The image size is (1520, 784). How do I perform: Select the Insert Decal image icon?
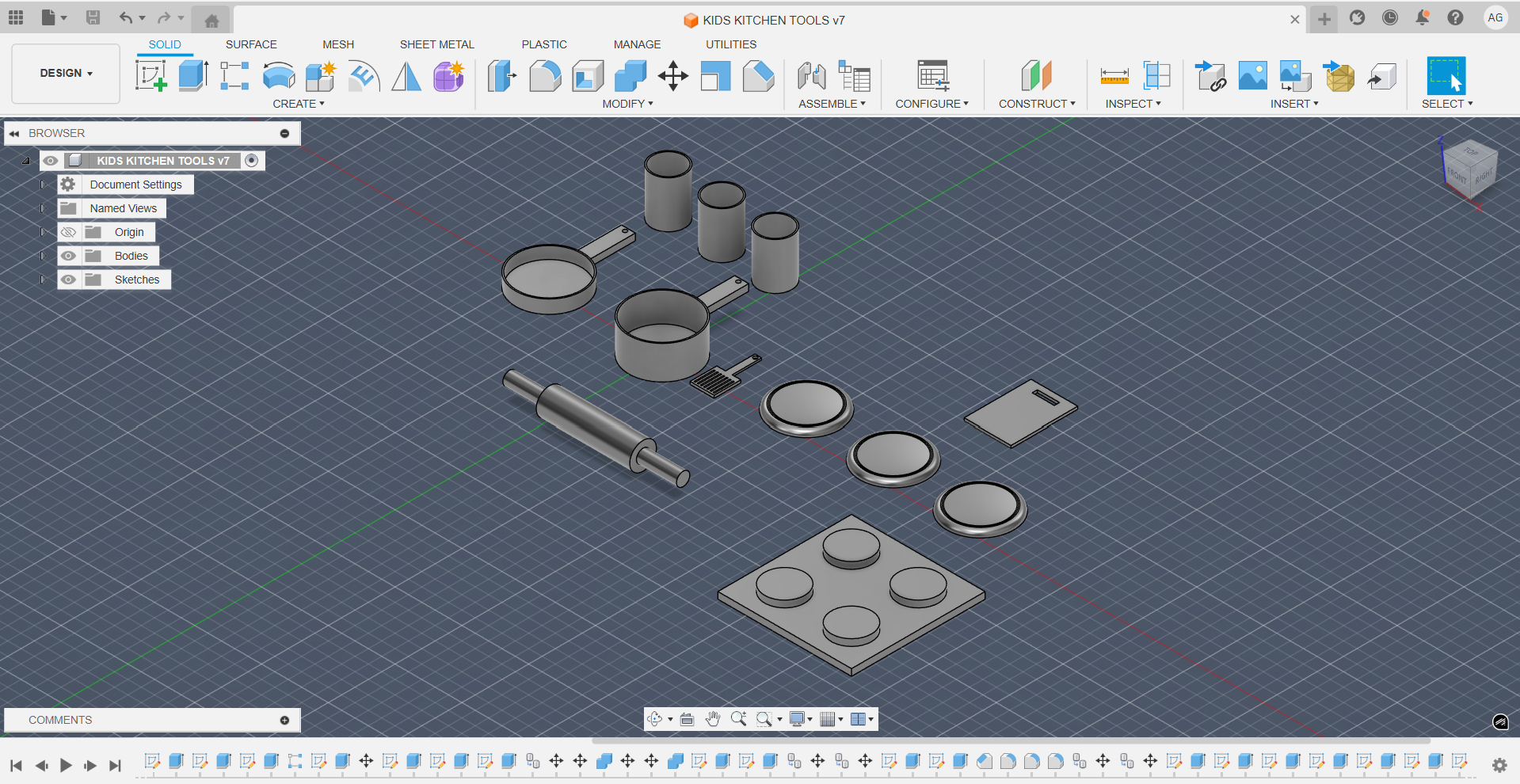(1252, 76)
